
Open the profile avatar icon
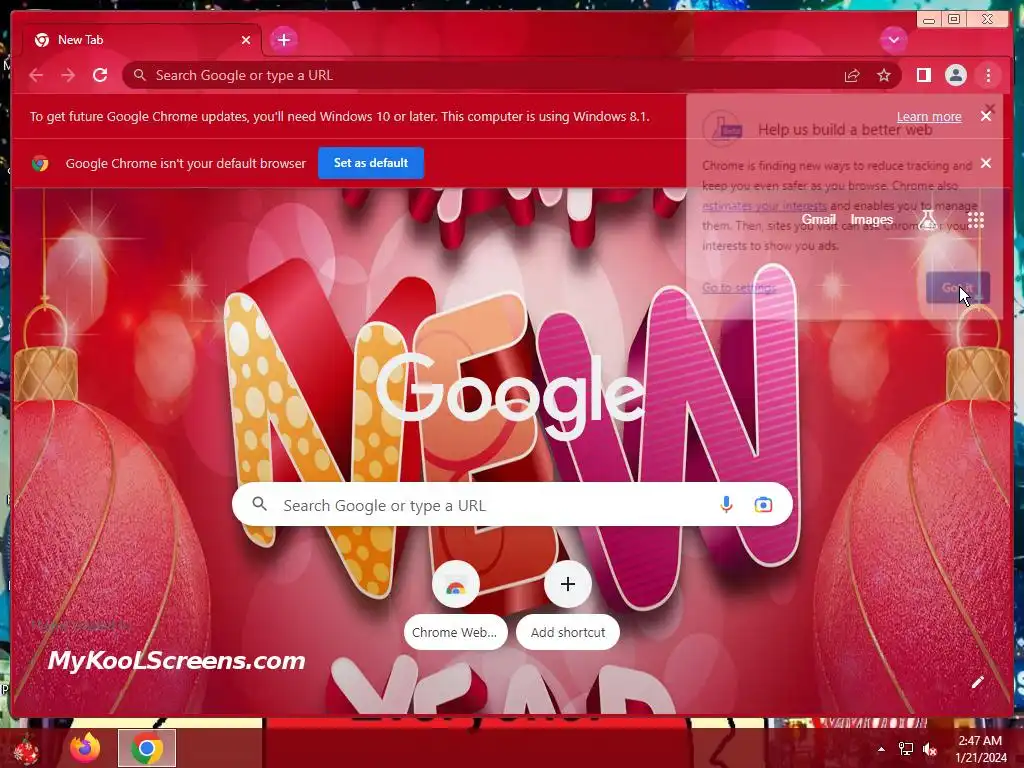tap(955, 76)
